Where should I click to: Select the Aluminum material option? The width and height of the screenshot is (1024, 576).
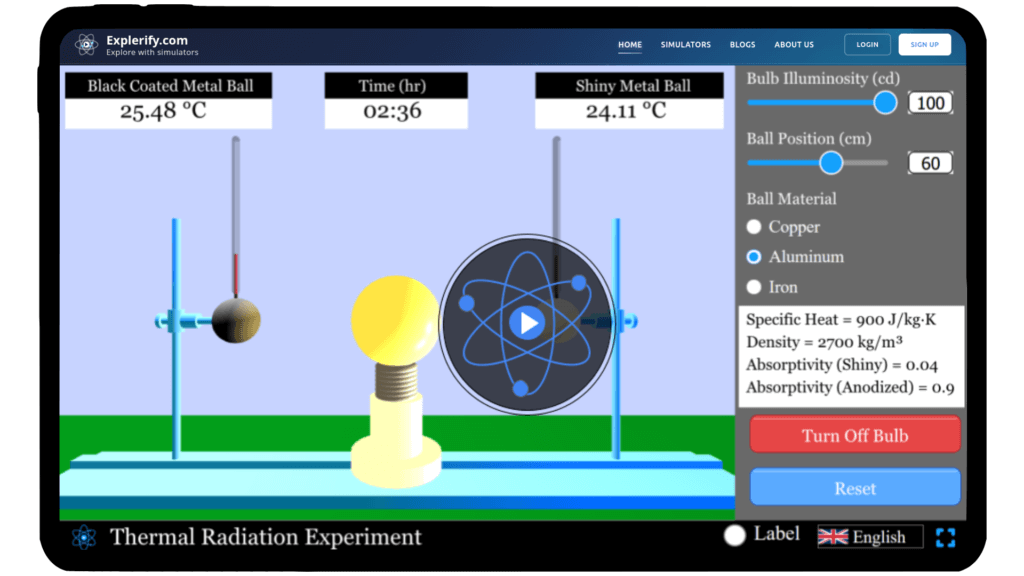[x=753, y=257]
